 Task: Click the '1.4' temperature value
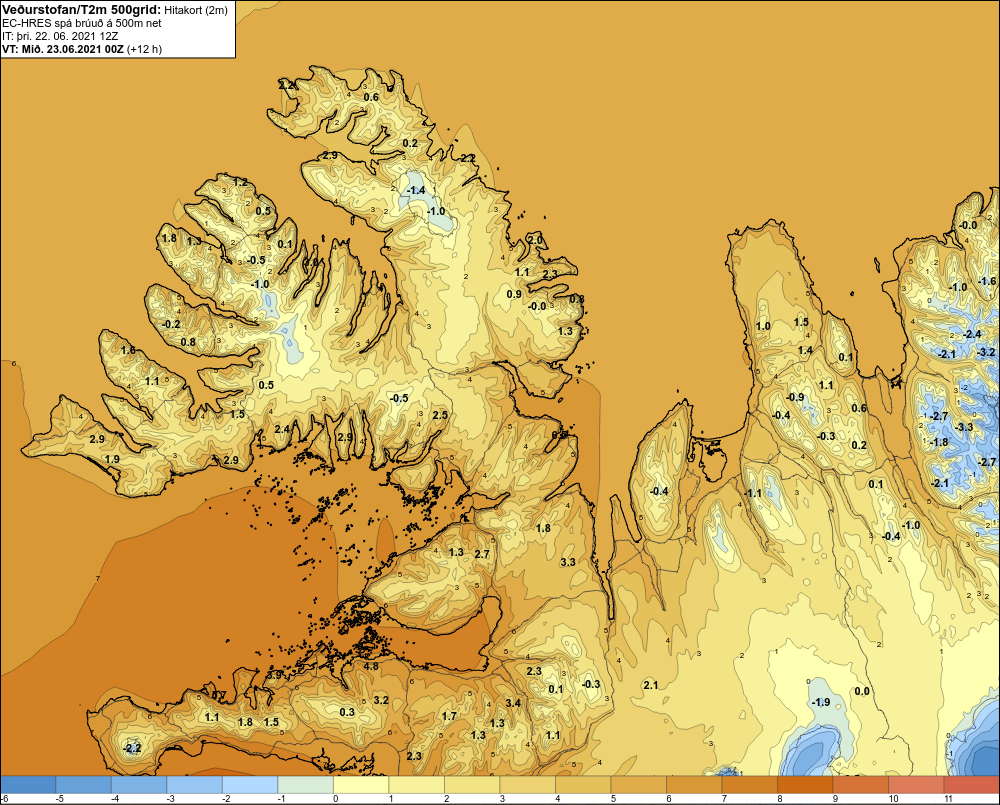tap(805, 350)
